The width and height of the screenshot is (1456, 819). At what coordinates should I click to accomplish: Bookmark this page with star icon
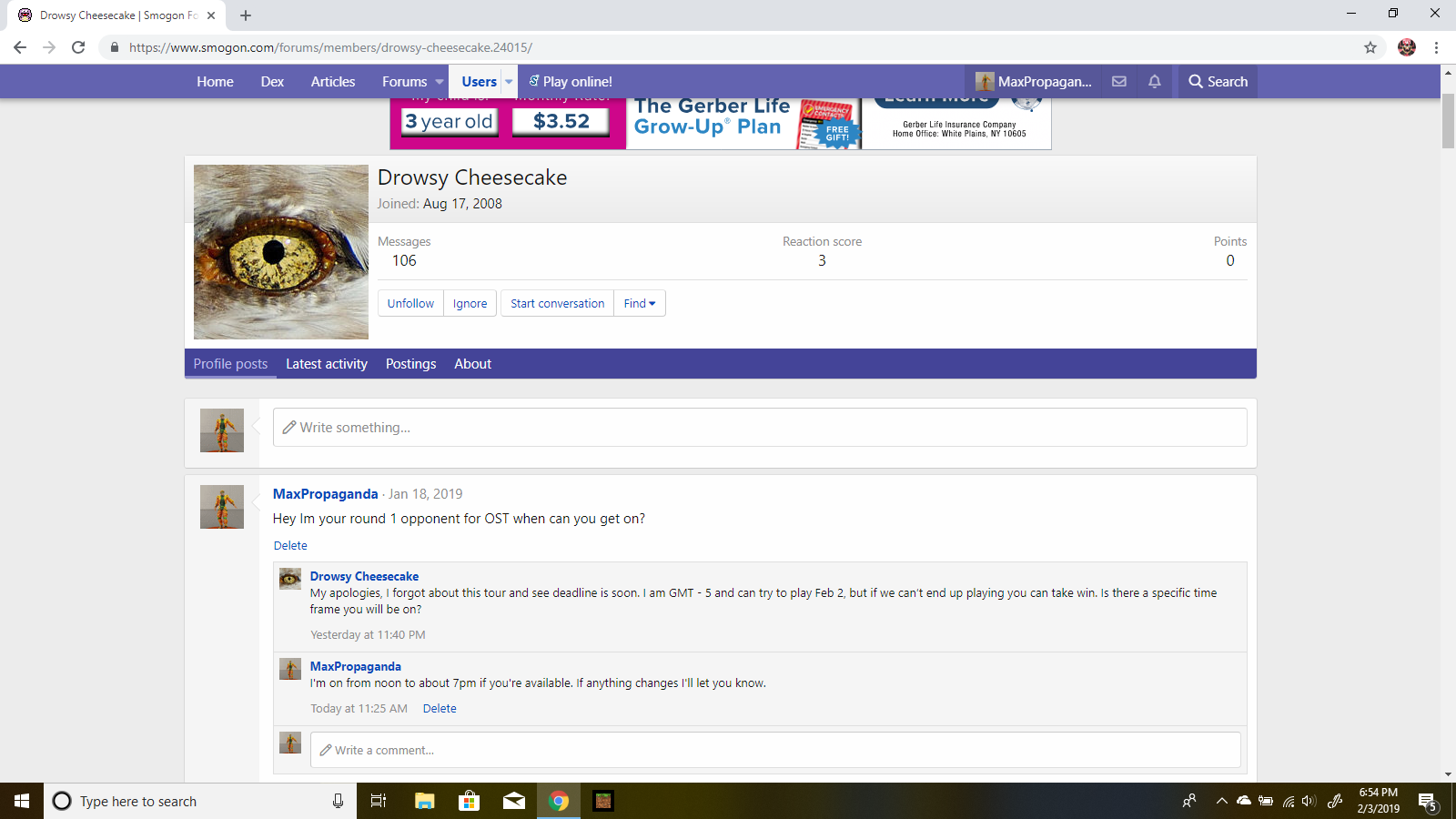pyautogui.click(x=1370, y=47)
